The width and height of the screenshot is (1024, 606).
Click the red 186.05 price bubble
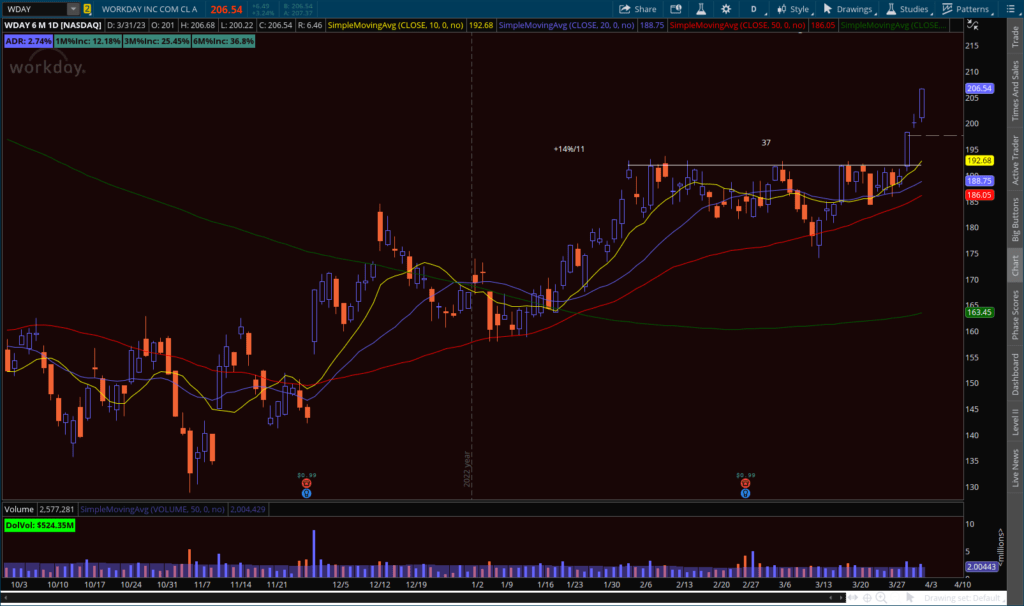click(x=979, y=195)
